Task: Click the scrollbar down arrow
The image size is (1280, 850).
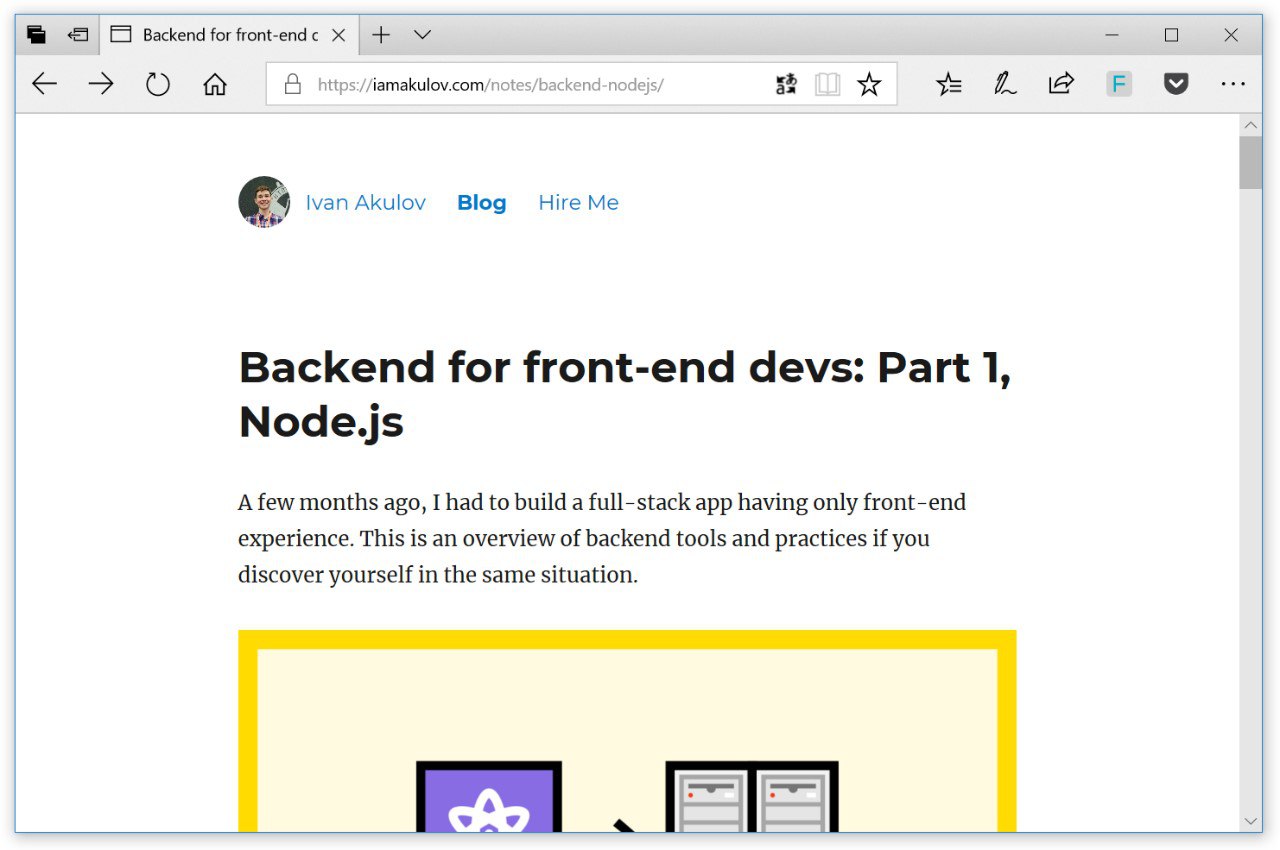Action: click(x=1251, y=821)
